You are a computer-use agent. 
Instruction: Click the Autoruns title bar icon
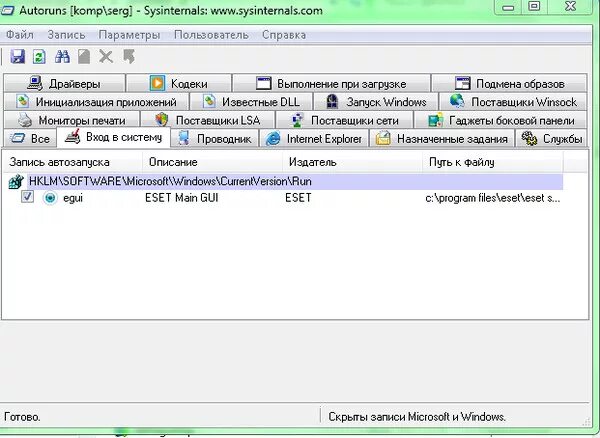click(7, 10)
